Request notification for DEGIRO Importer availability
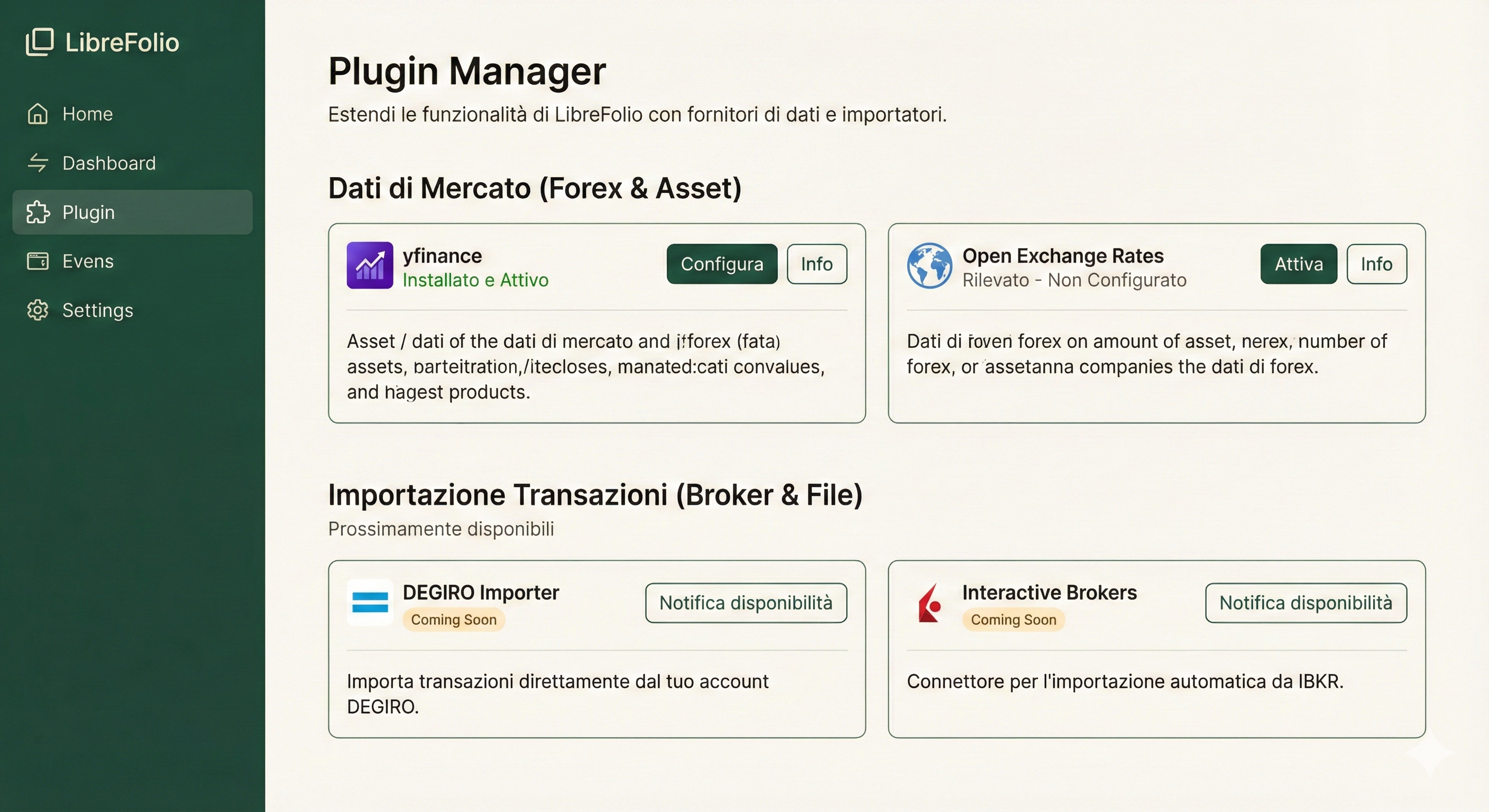This screenshot has width=1489, height=812. click(746, 603)
